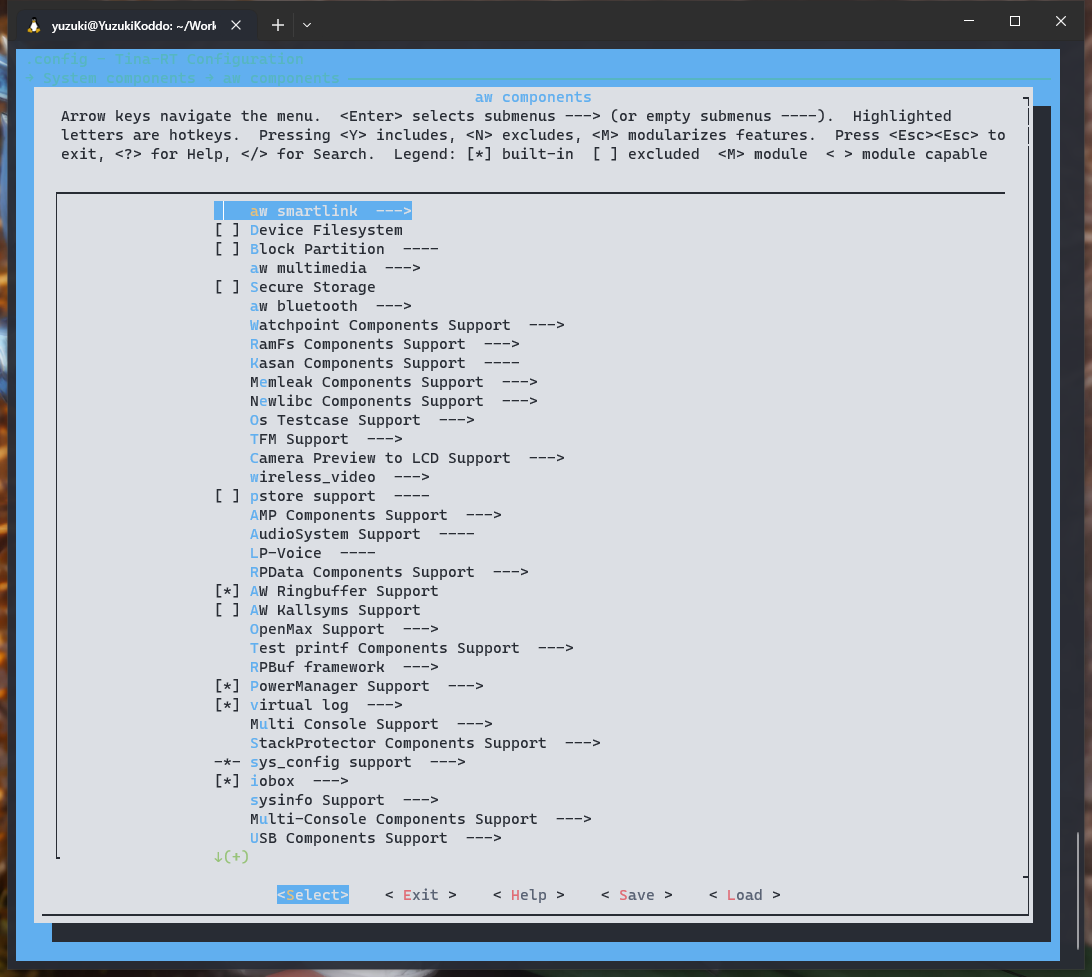1092x977 pixels.
Task: Expand the aw multimedia submenu
Action: point(334,268)
